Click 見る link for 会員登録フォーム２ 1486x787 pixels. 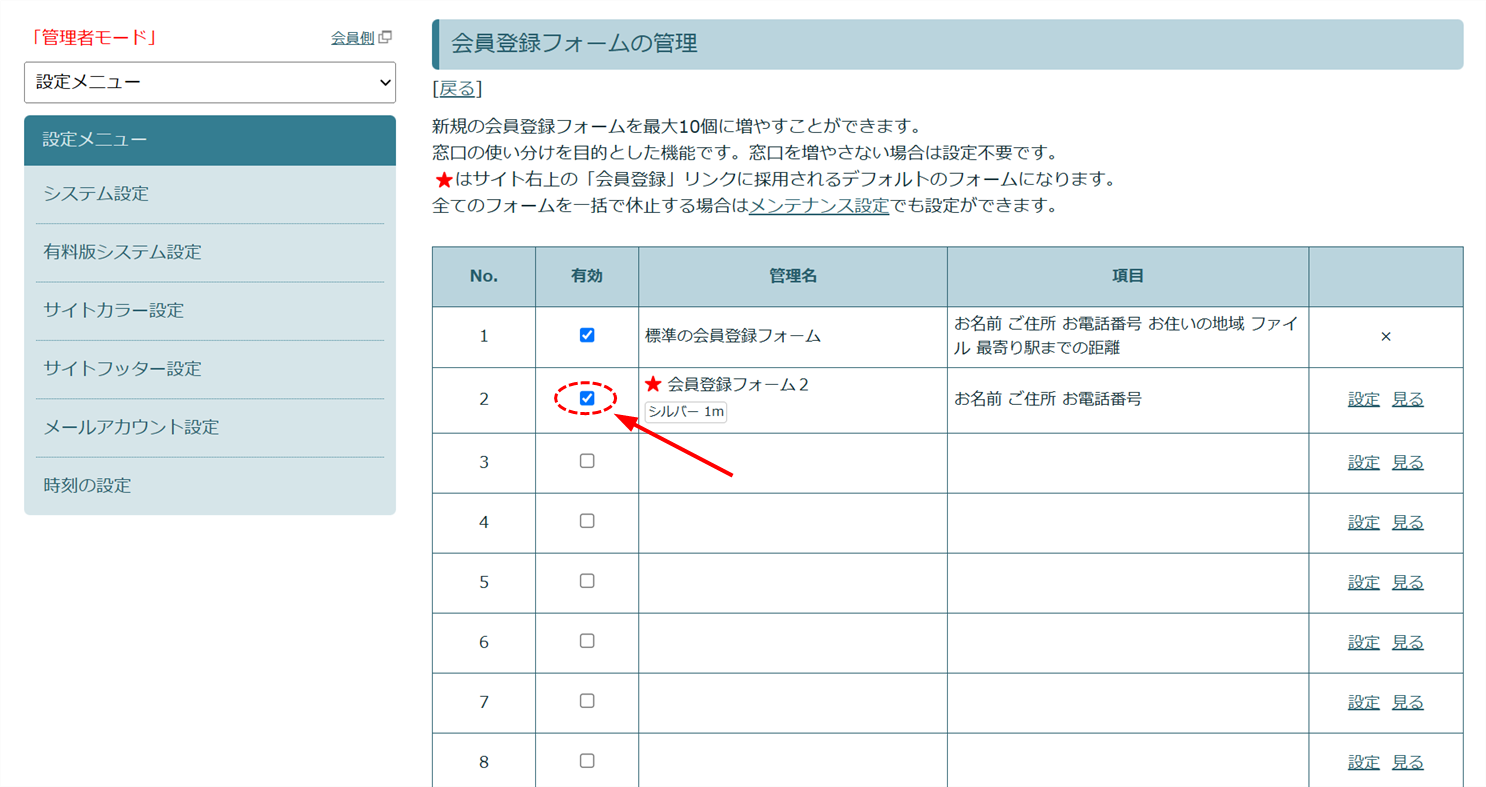[1407, 399]
